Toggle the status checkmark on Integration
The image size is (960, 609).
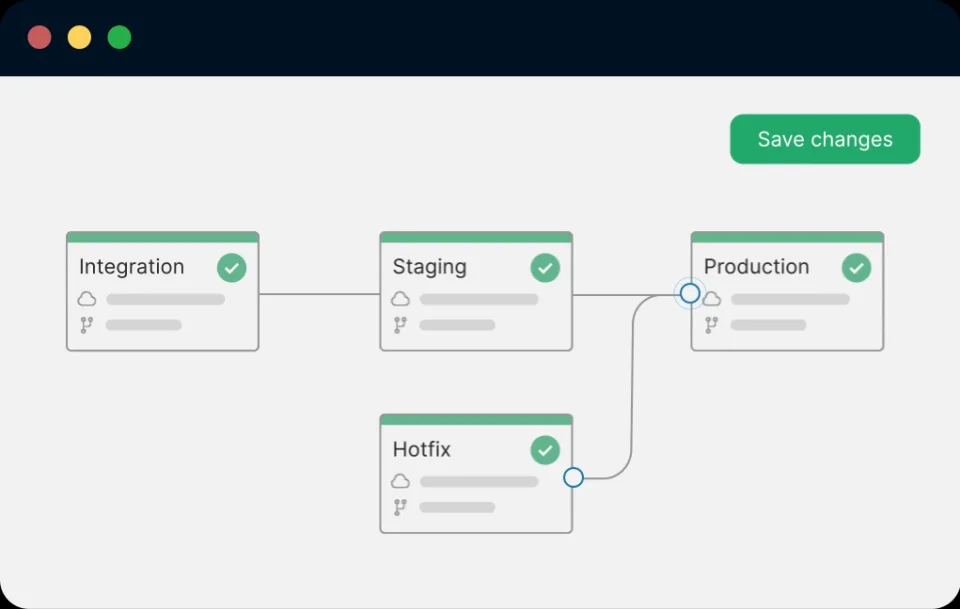231,267
